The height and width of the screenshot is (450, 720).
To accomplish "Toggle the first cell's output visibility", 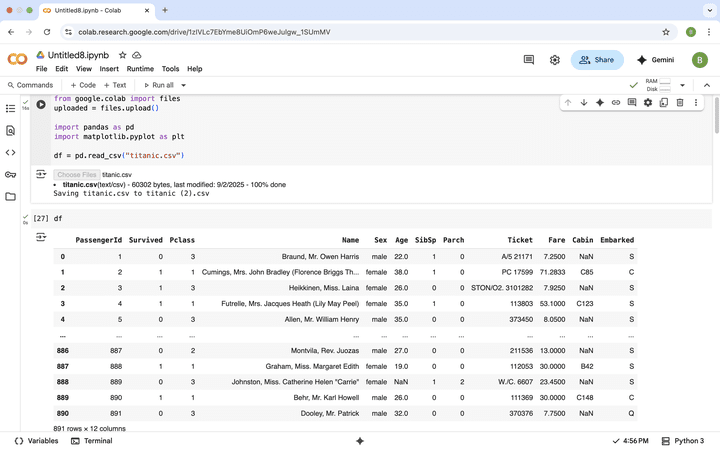I will [41, 174].
